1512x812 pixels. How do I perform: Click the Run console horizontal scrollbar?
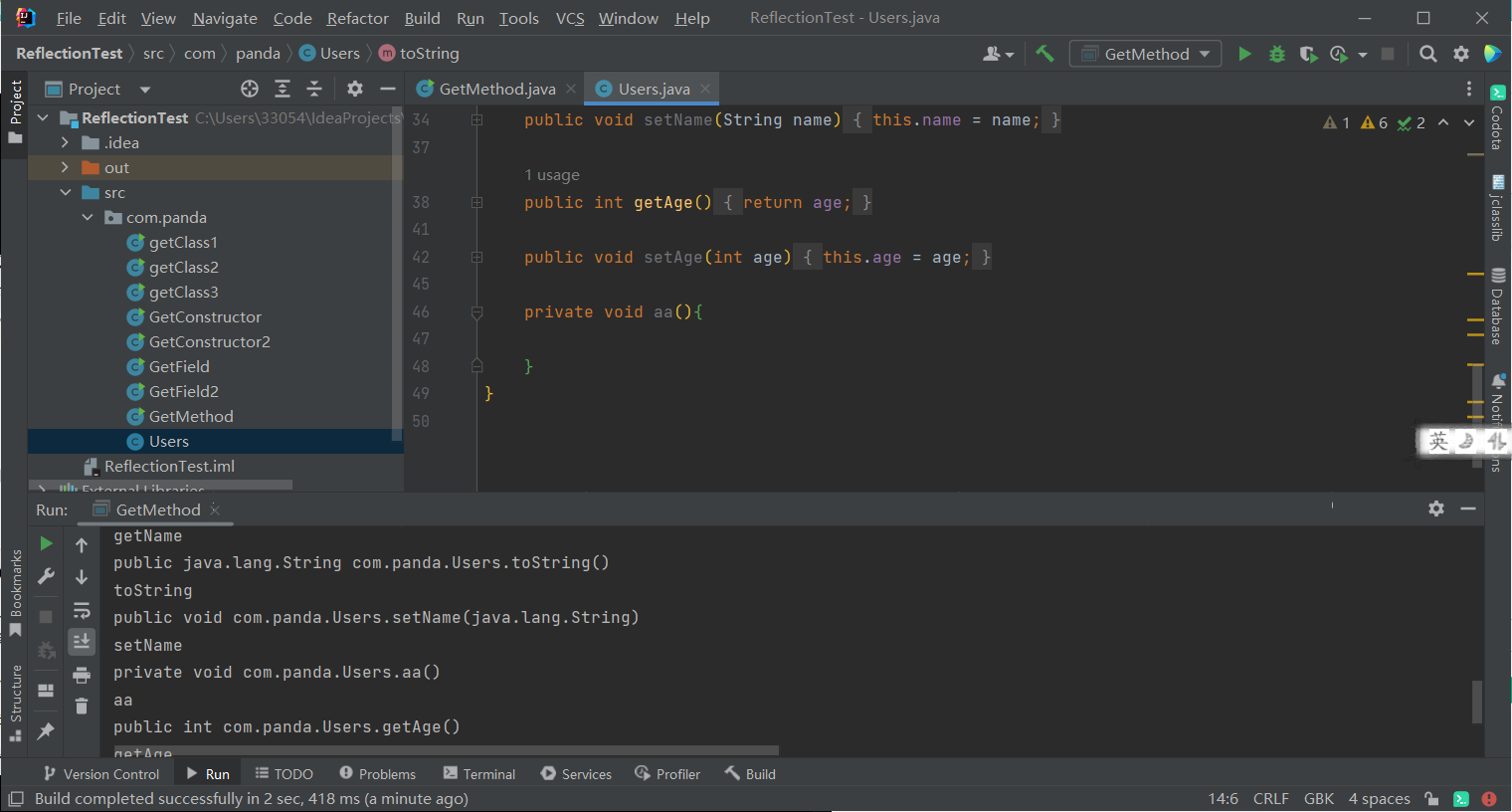tap(446, 750)
